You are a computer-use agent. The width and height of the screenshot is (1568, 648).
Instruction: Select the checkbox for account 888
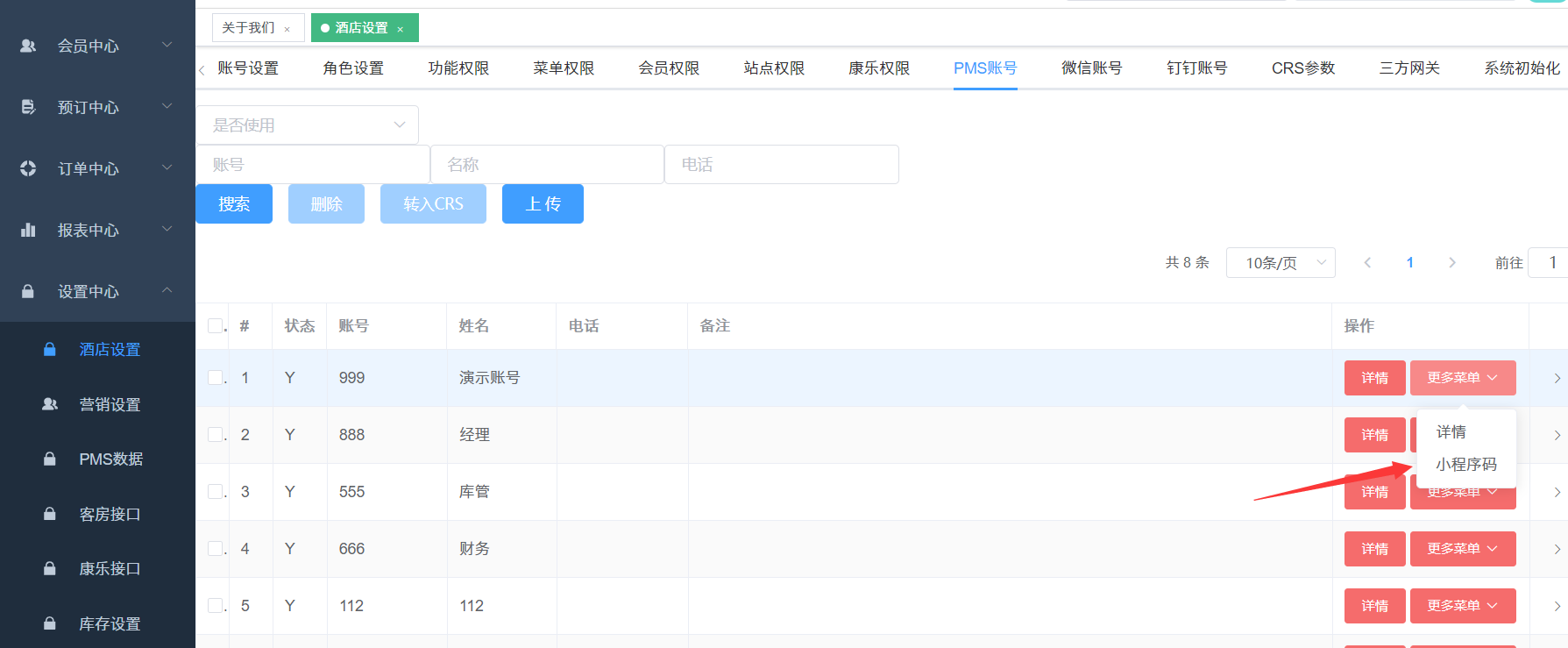coord(215,434)
